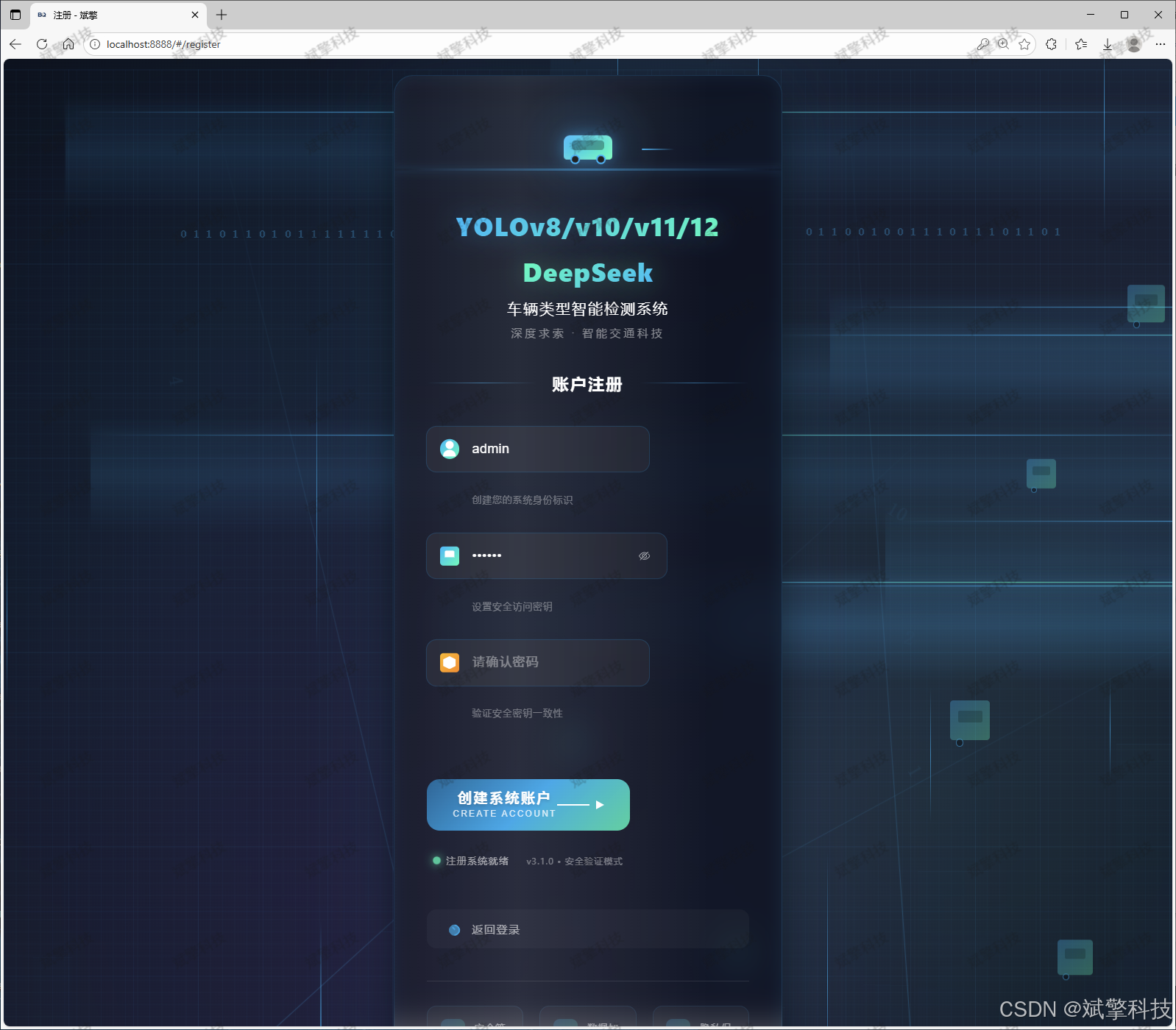
Task: Click the 车辆类型智能检测系统 subtitle
Action: click(x=587, y=309)
